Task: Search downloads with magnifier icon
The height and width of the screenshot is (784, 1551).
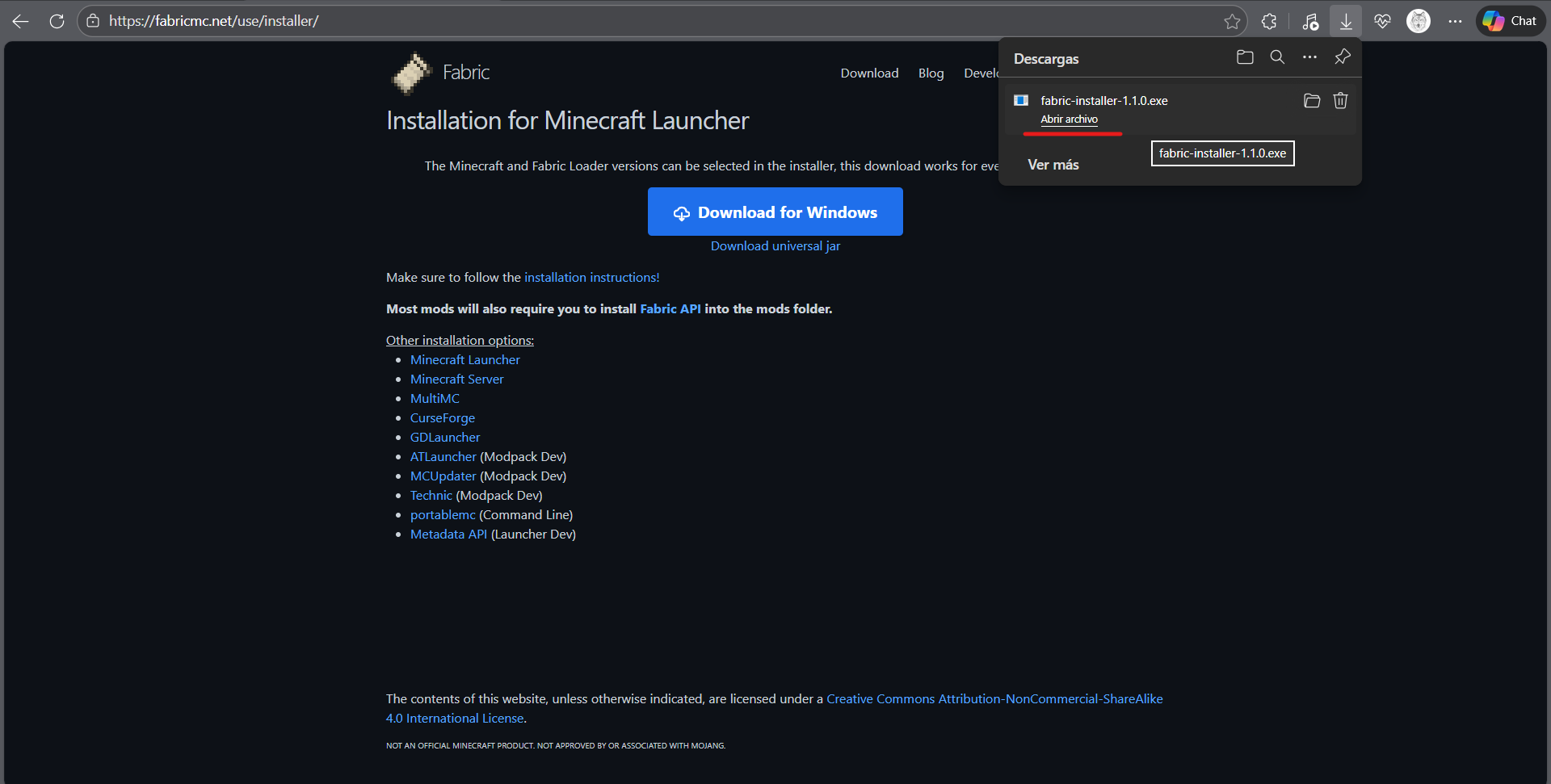Action: [x=1277, y=57]
